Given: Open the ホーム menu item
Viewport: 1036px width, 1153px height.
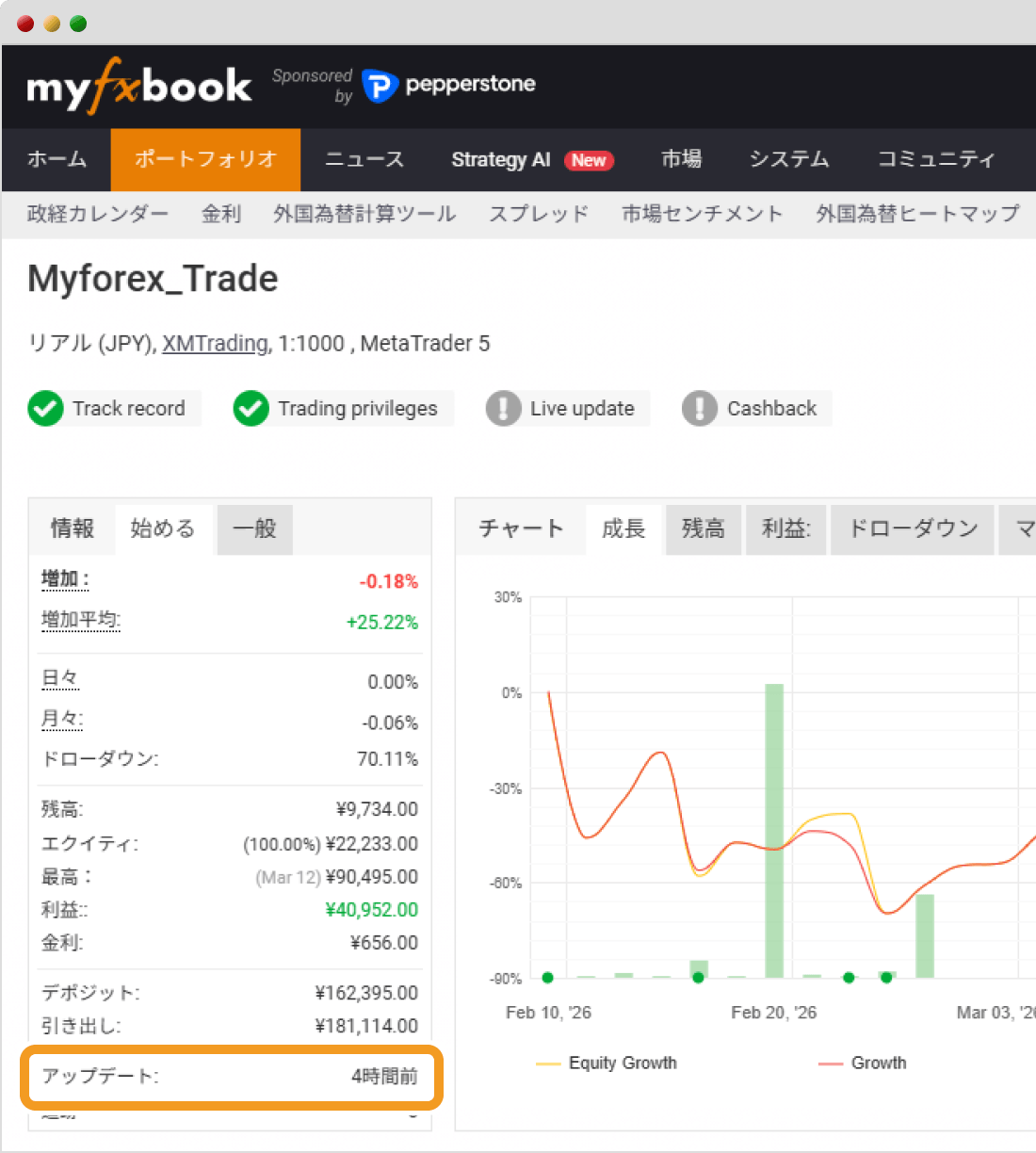Looking at the screenshot, I should click(x=57, y=159).
